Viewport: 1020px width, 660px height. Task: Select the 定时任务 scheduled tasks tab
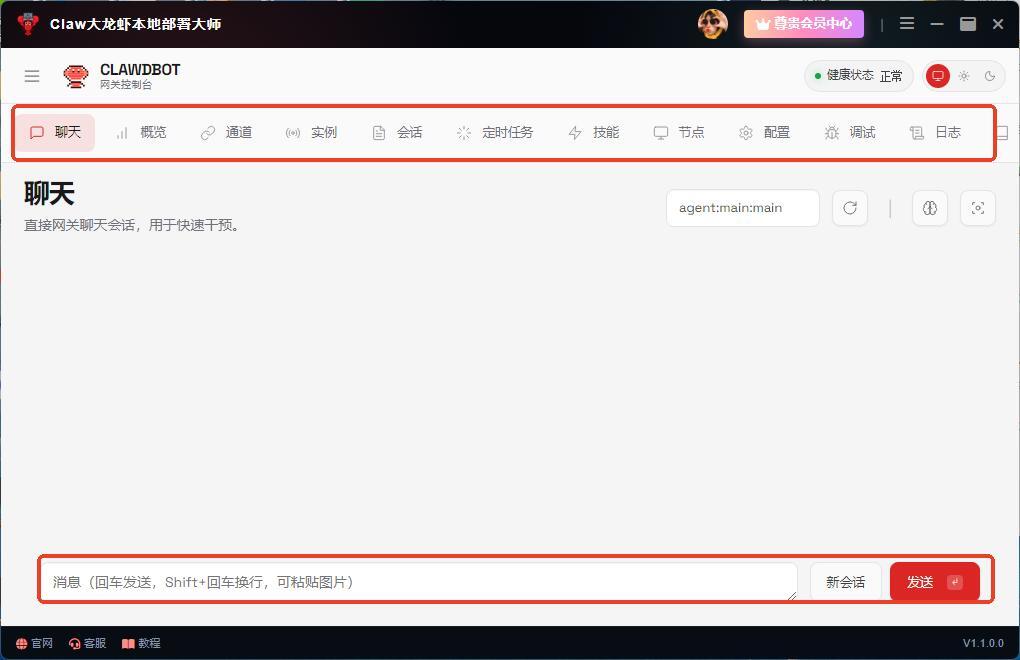[x=495, y=133]
